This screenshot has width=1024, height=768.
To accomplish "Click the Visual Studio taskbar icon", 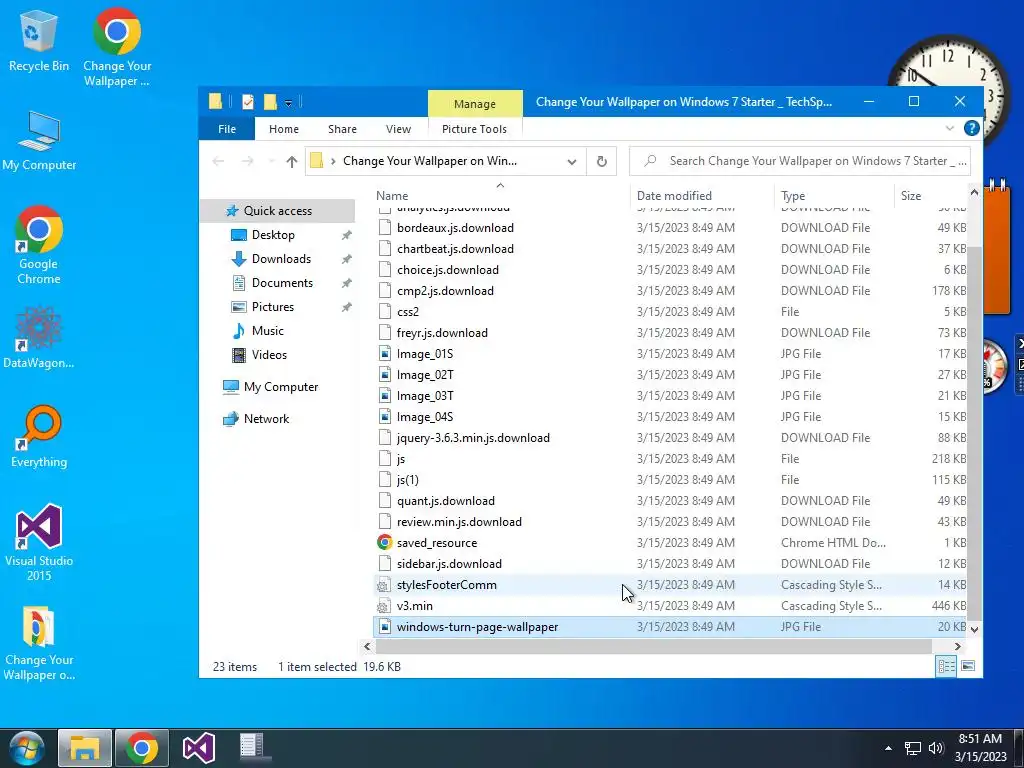I will click(199, 748).
